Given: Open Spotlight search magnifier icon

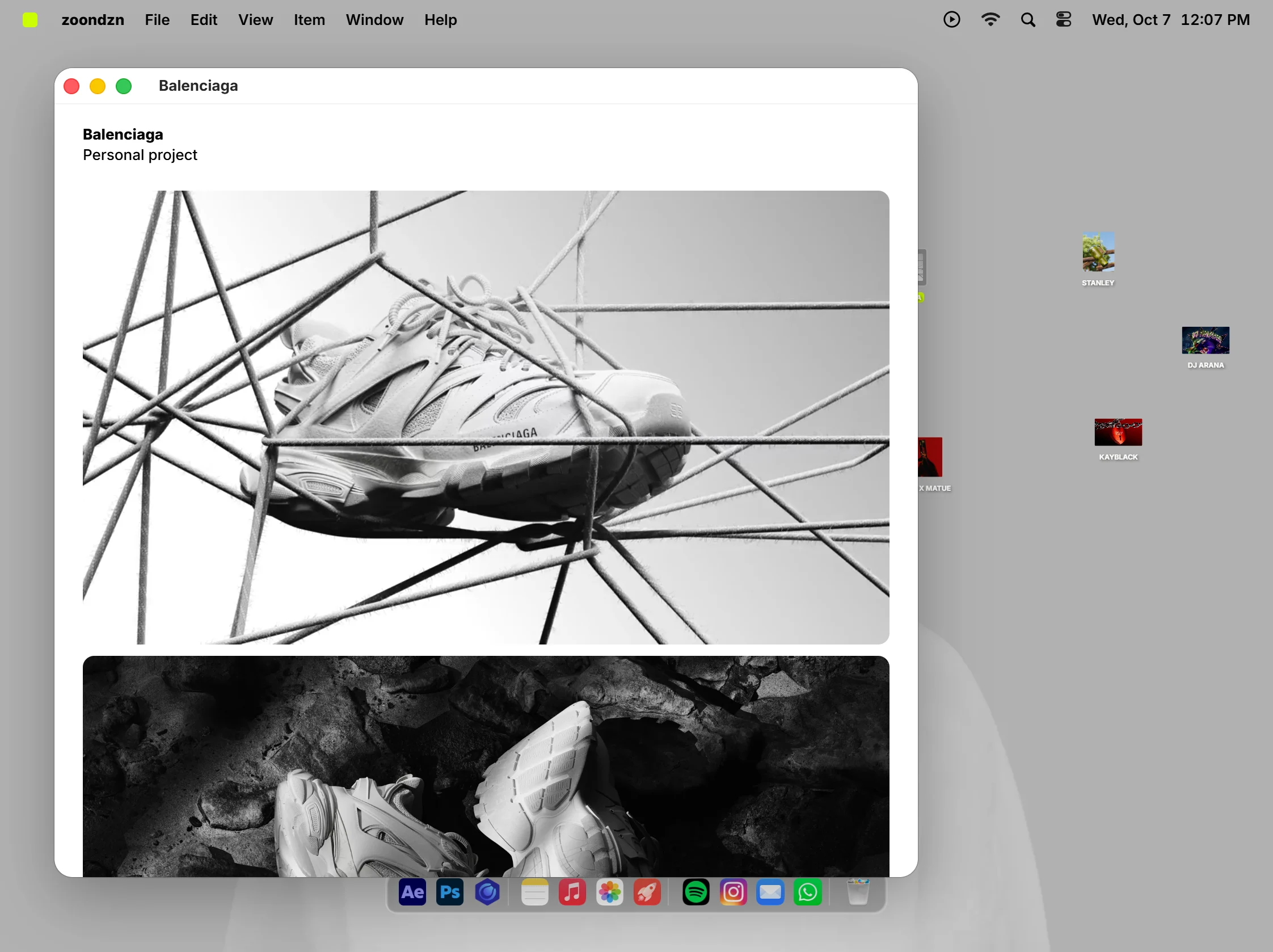Looking at the screenshot, I should (1028, 20).
